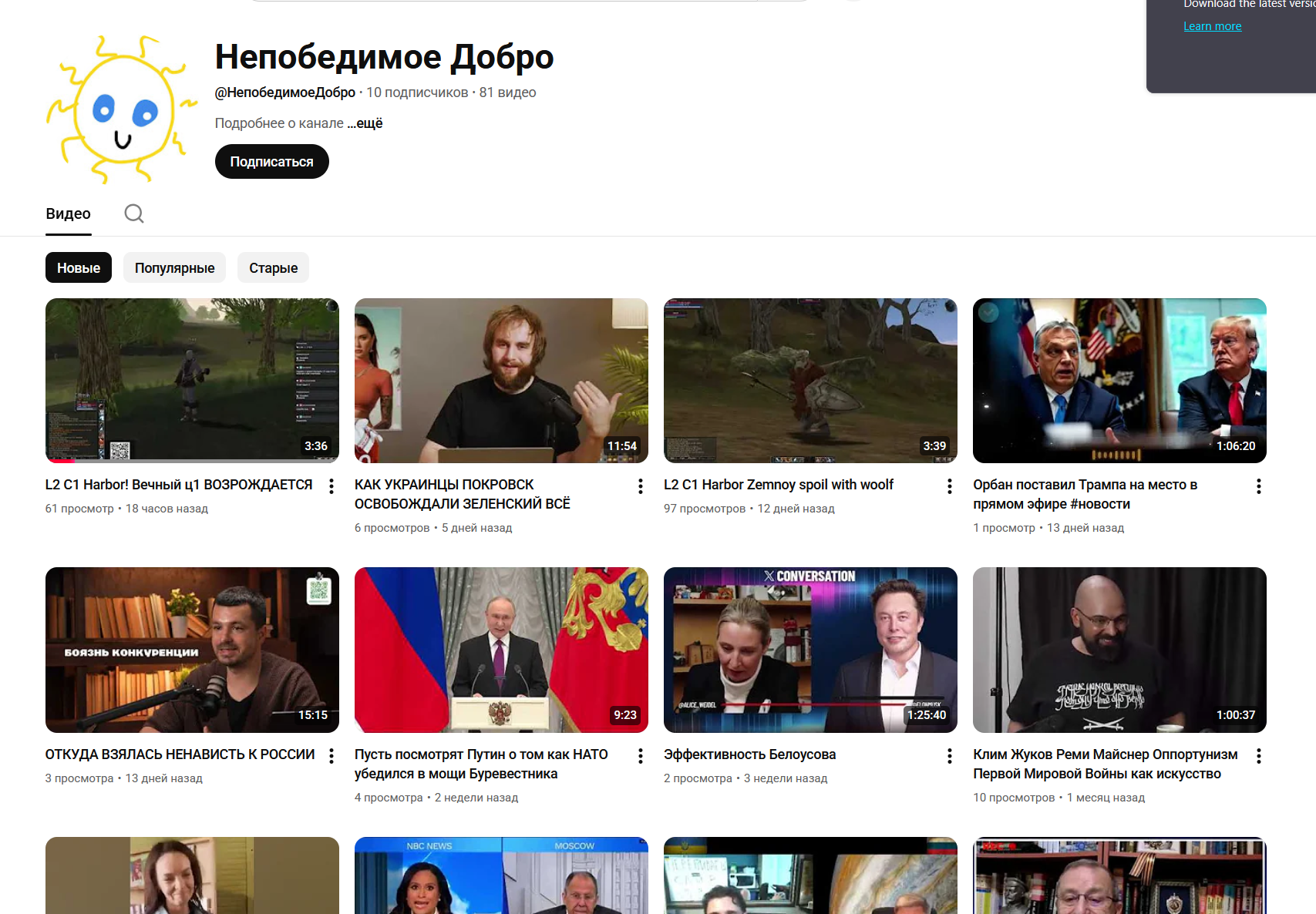Open the channel search magnifier icon
Viewport: 1316px width, 914px height.
(134, 213)
